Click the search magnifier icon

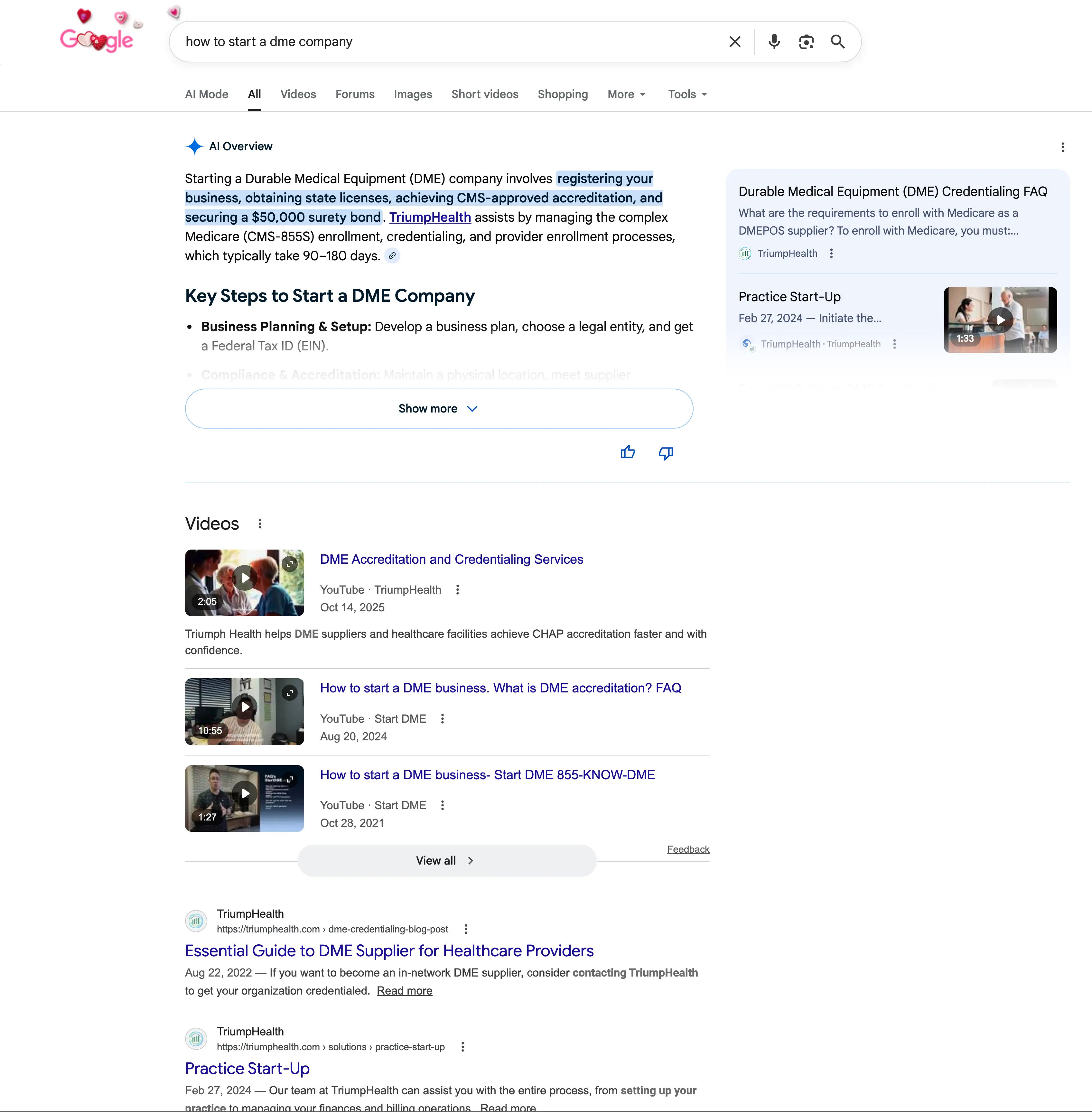[x=837, y=41]
